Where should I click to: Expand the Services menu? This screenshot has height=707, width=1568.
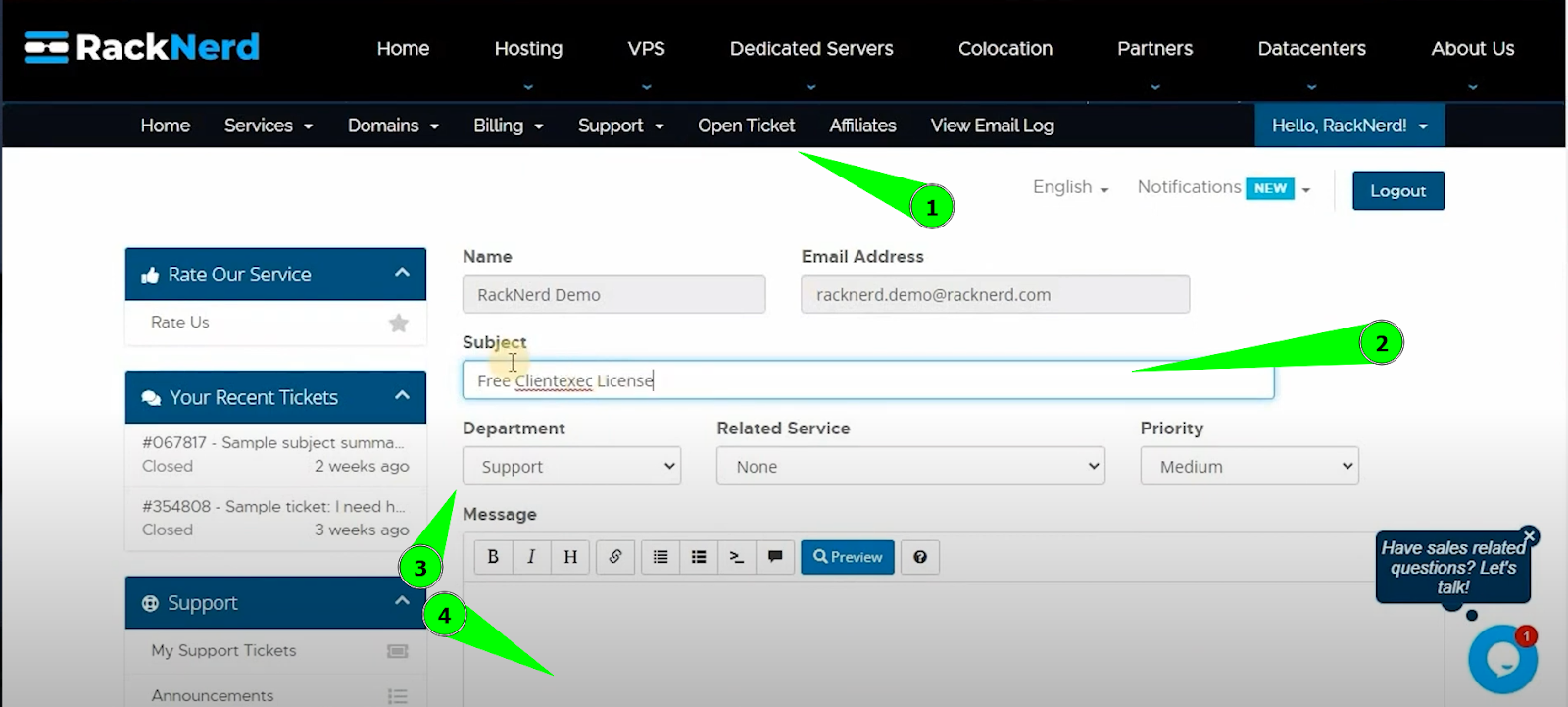[x=268, y=126]
